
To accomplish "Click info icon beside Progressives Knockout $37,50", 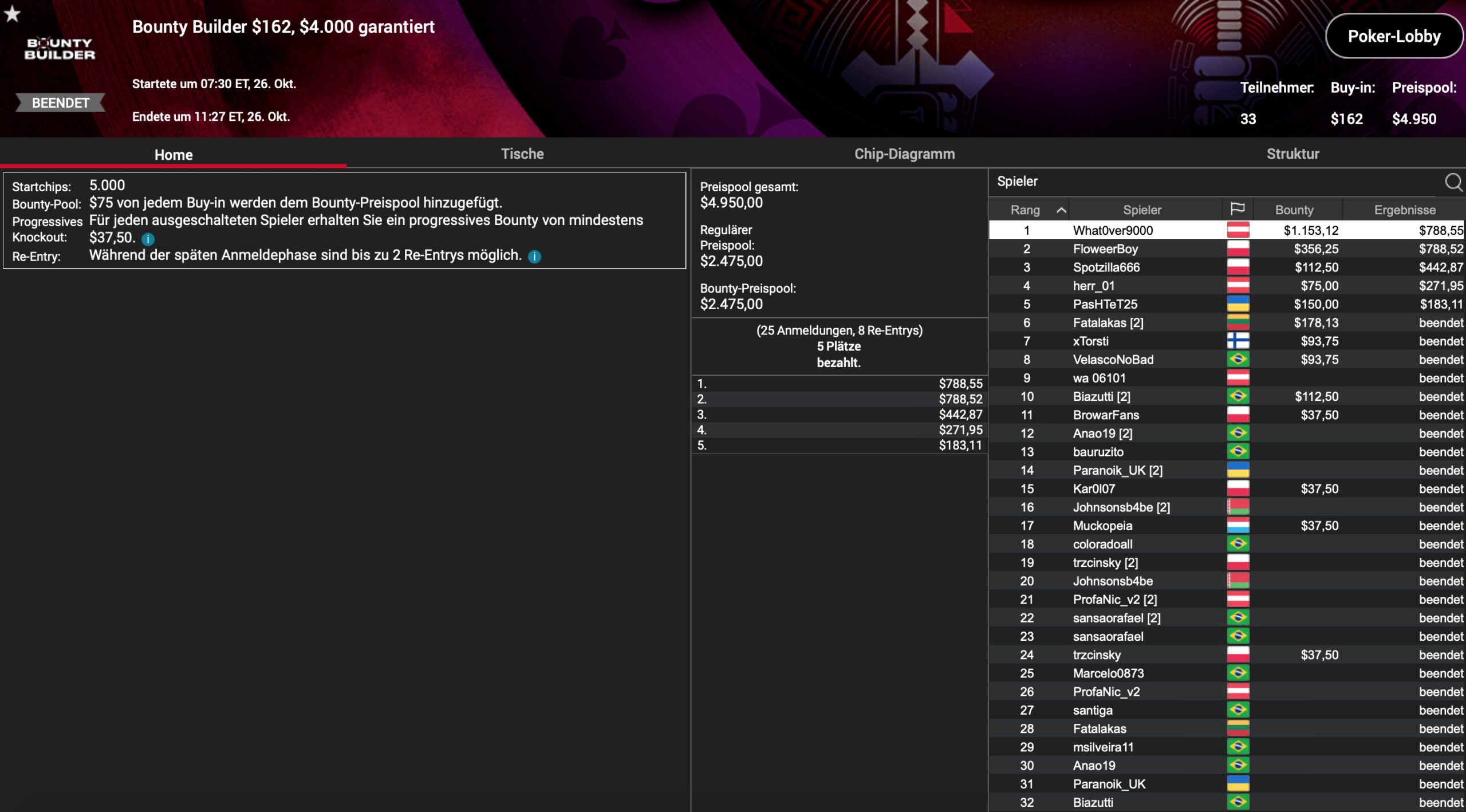I will [x=148, y=239].
